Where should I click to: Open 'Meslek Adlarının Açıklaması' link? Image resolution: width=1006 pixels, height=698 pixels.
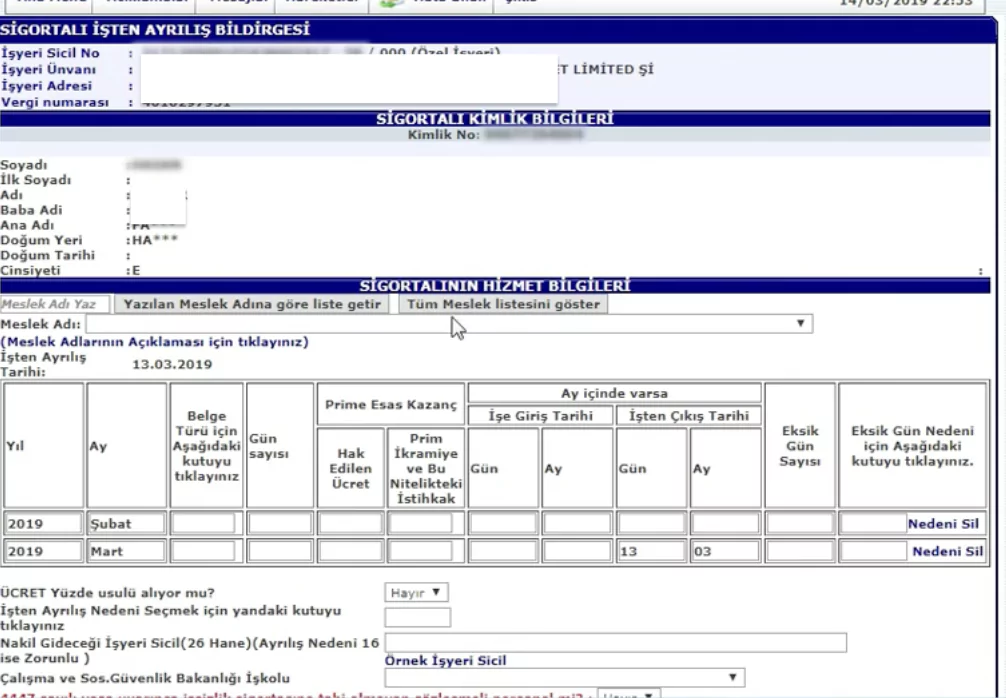coord(154,342)
